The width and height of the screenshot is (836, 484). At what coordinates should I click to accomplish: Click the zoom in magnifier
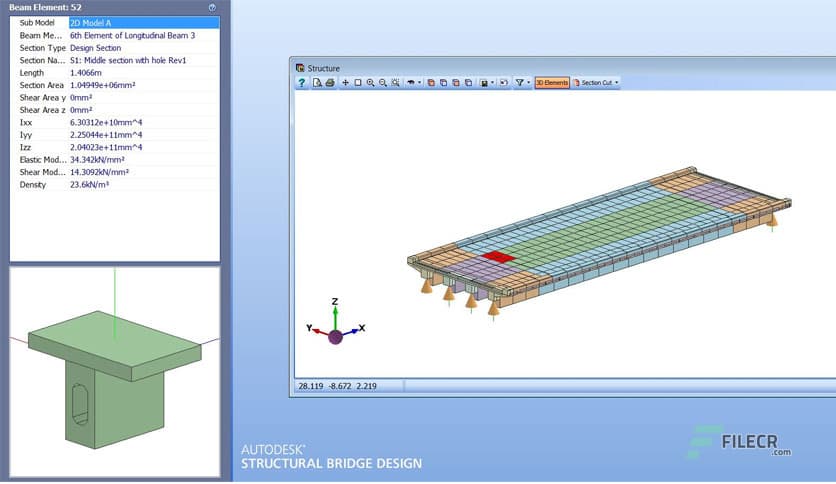(x=371, y=83)
